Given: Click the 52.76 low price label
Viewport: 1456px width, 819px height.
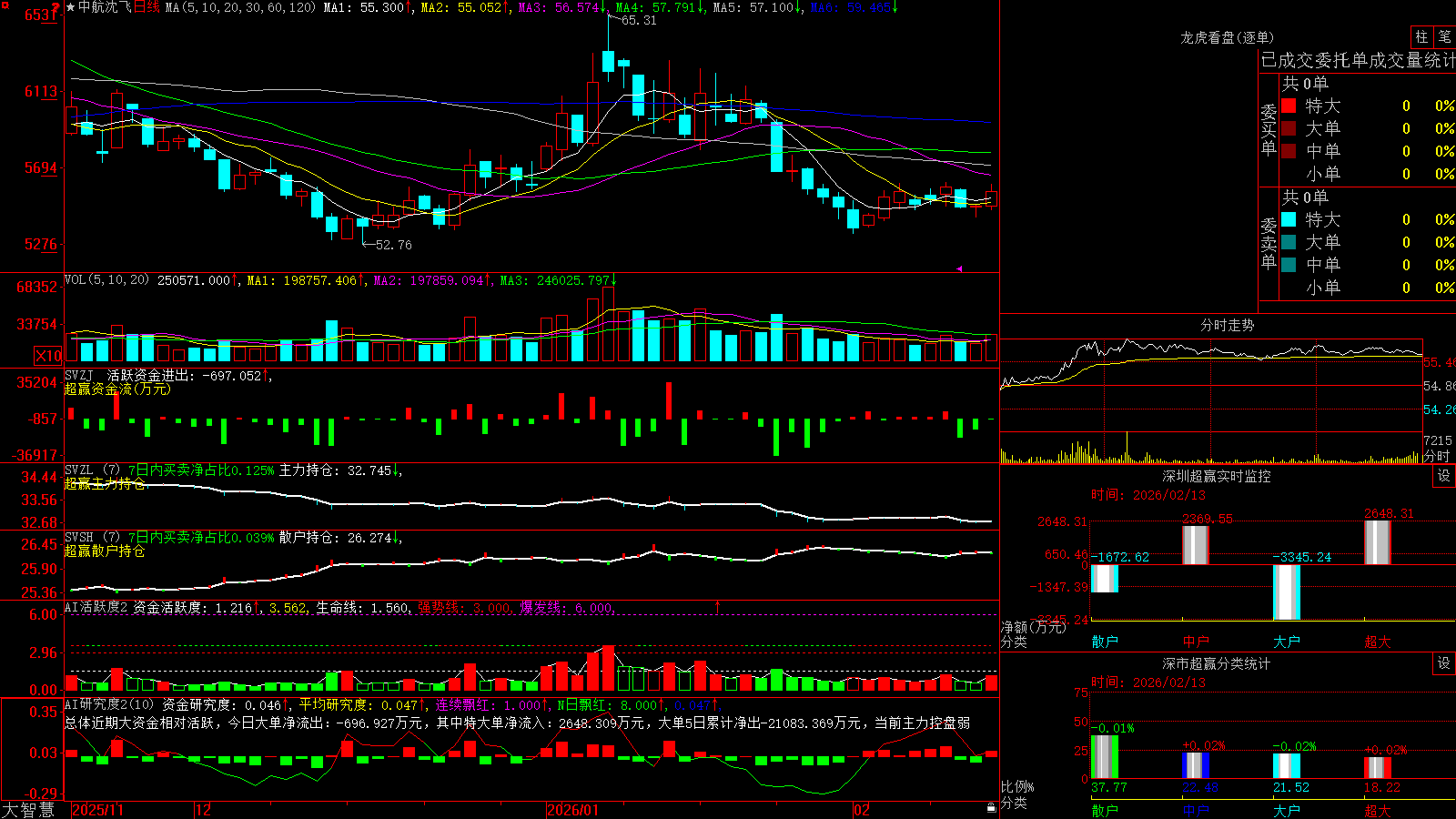Looking at the screenshot, I should click(394, 245).
